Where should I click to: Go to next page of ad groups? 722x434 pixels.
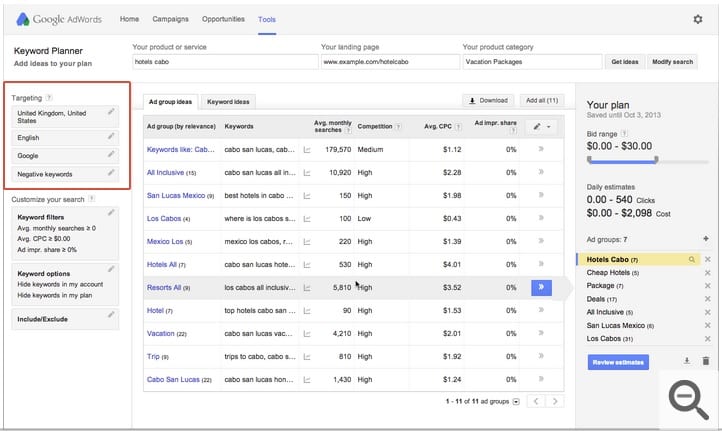(555, 401)
